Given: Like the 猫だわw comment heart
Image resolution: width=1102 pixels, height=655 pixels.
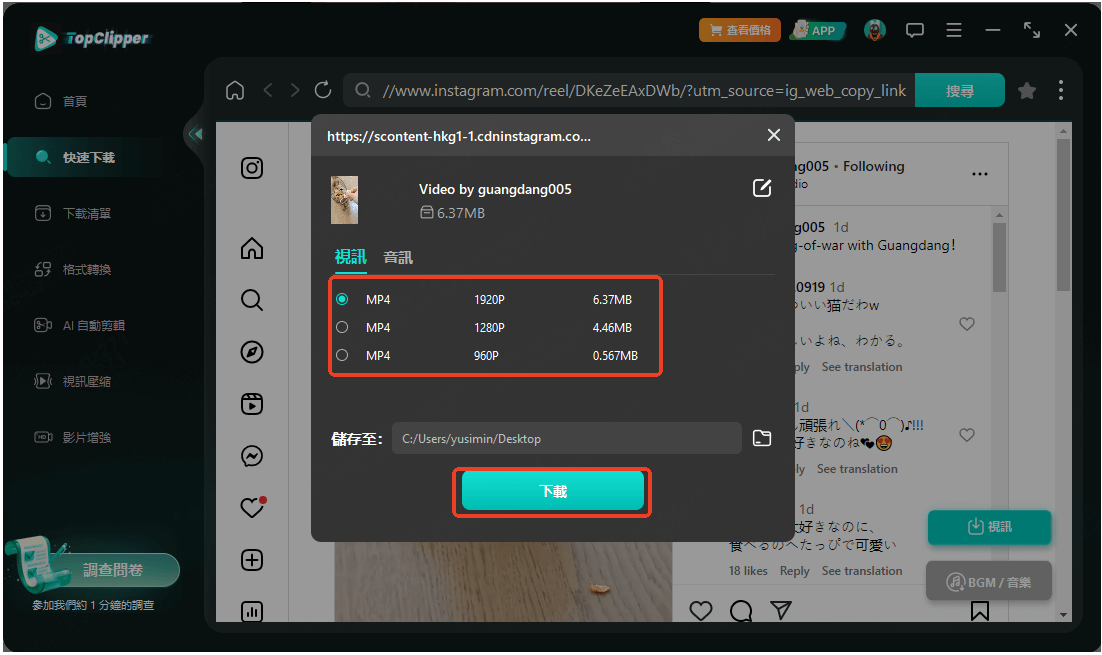Looking at the screenshot, I should pyautogui.click(x=967, y=324).
